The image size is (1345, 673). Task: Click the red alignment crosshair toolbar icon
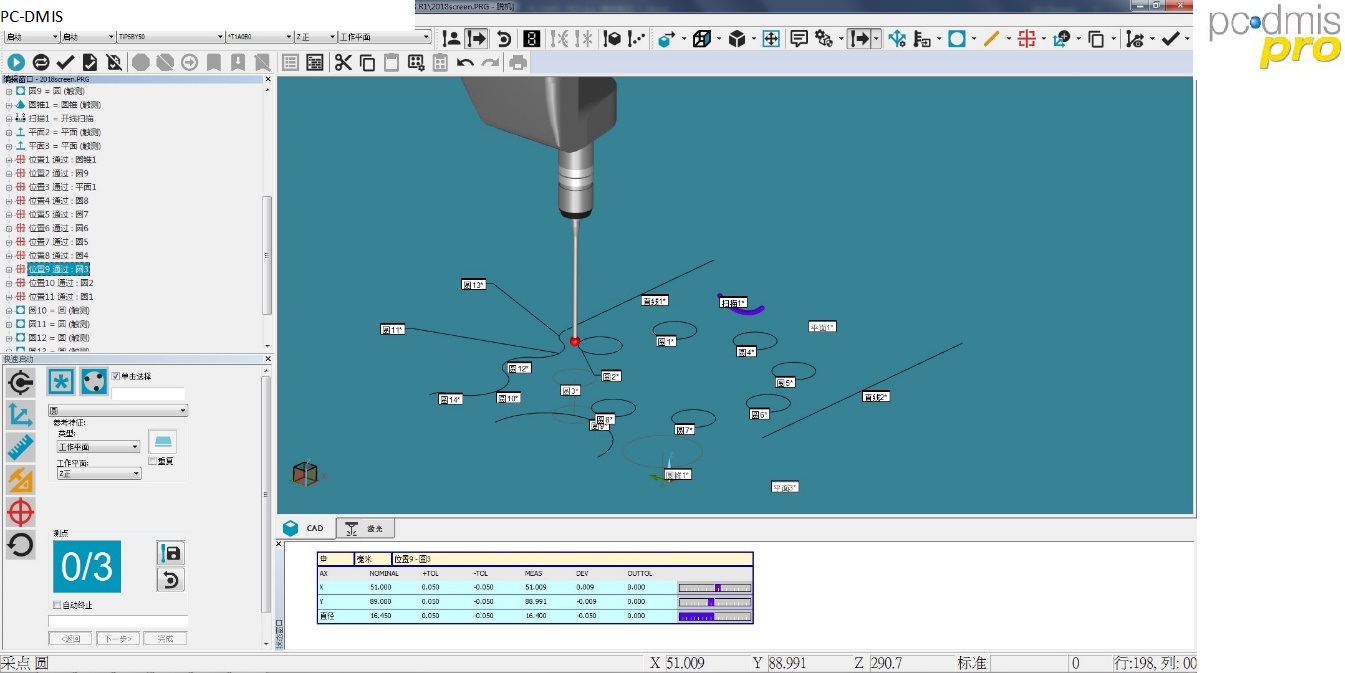(x=1026, y=38)
